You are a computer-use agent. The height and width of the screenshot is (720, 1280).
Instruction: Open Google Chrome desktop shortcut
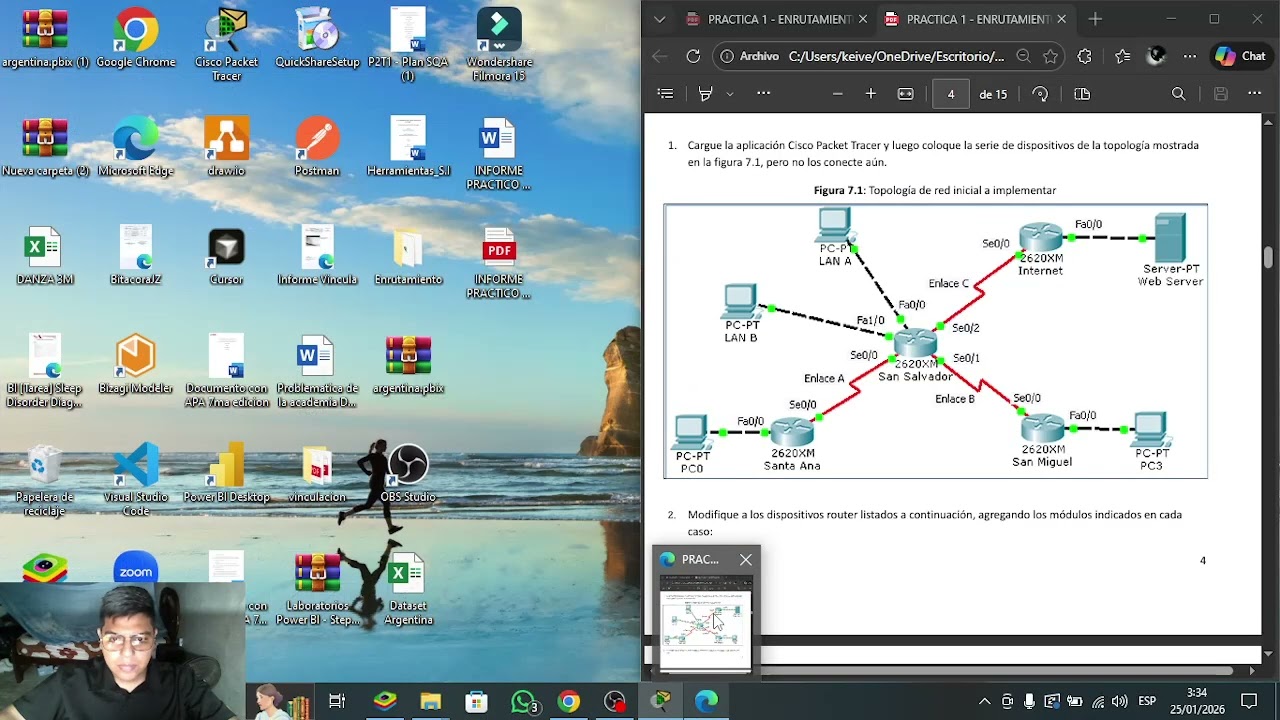[x=136, y=39]
